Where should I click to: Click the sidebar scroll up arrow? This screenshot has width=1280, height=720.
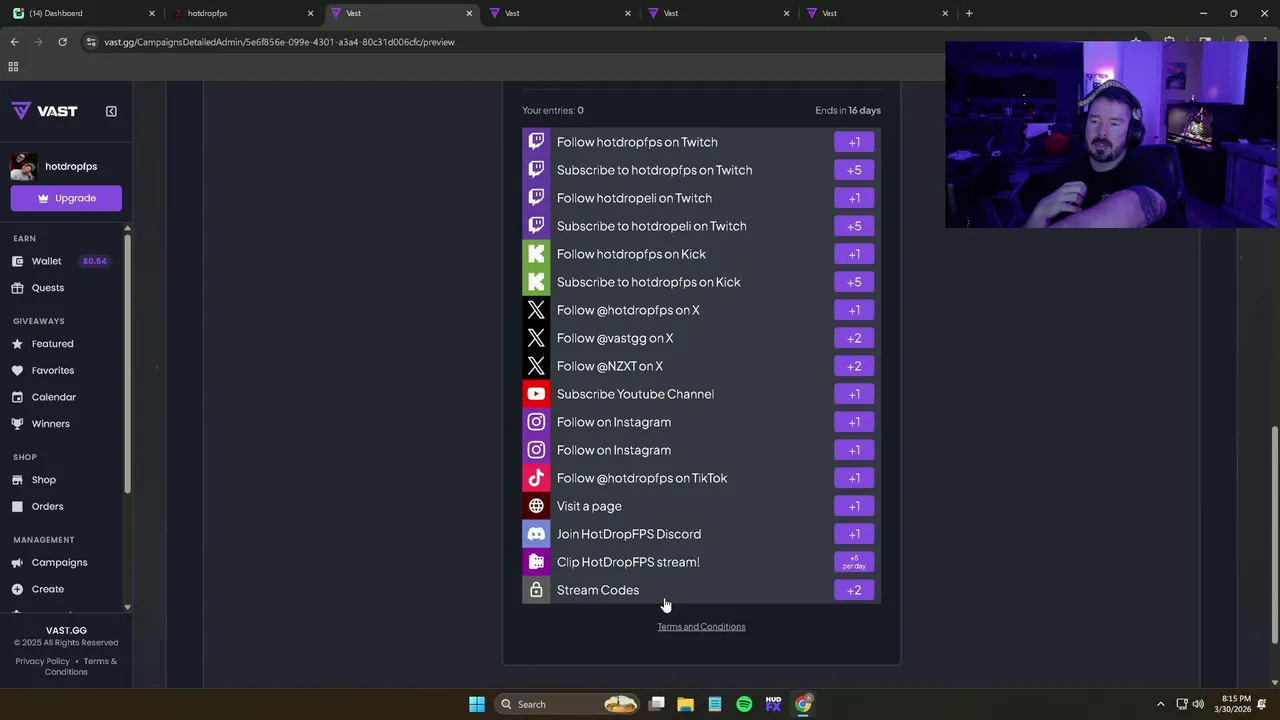127,229
